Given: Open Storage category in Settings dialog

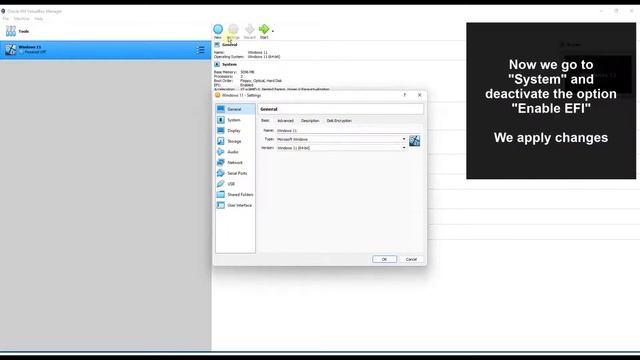Looking at the screenshot, I should tap(235, 141).
